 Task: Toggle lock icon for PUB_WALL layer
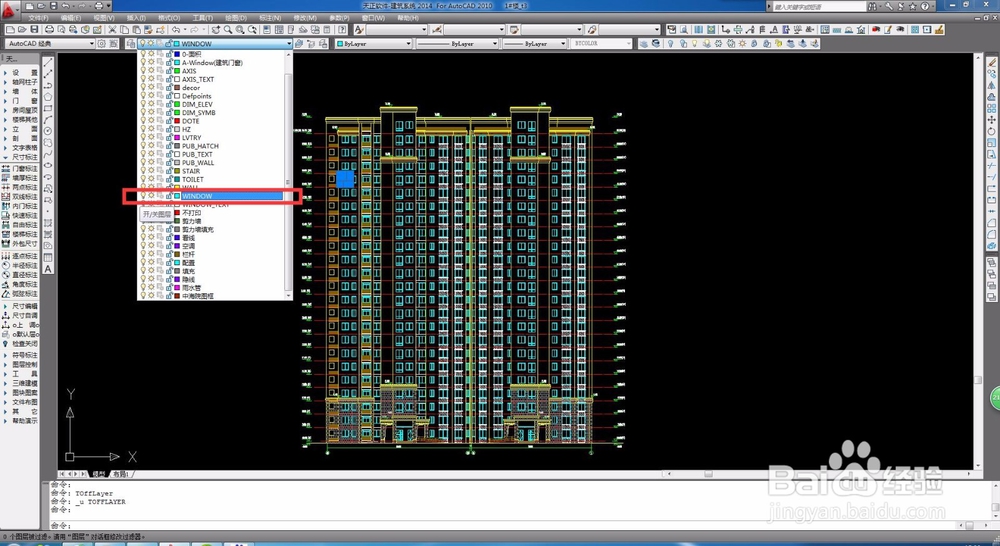tap(169, 163)
